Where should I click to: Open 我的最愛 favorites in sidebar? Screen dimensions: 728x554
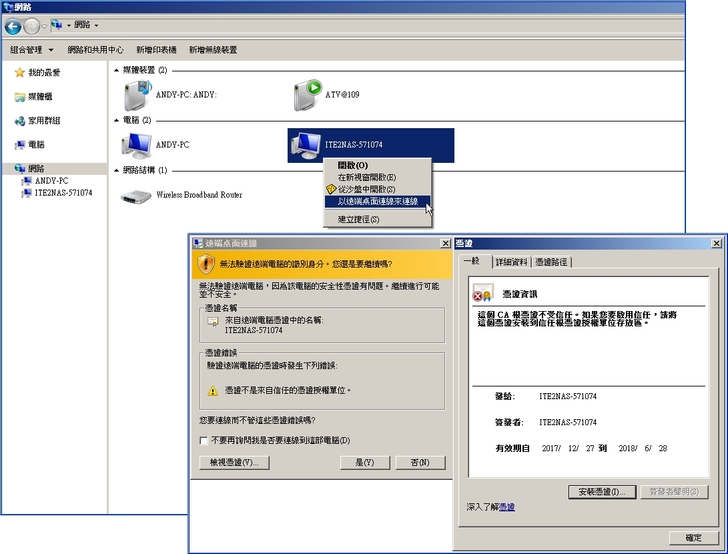click(x=43, y=73)
